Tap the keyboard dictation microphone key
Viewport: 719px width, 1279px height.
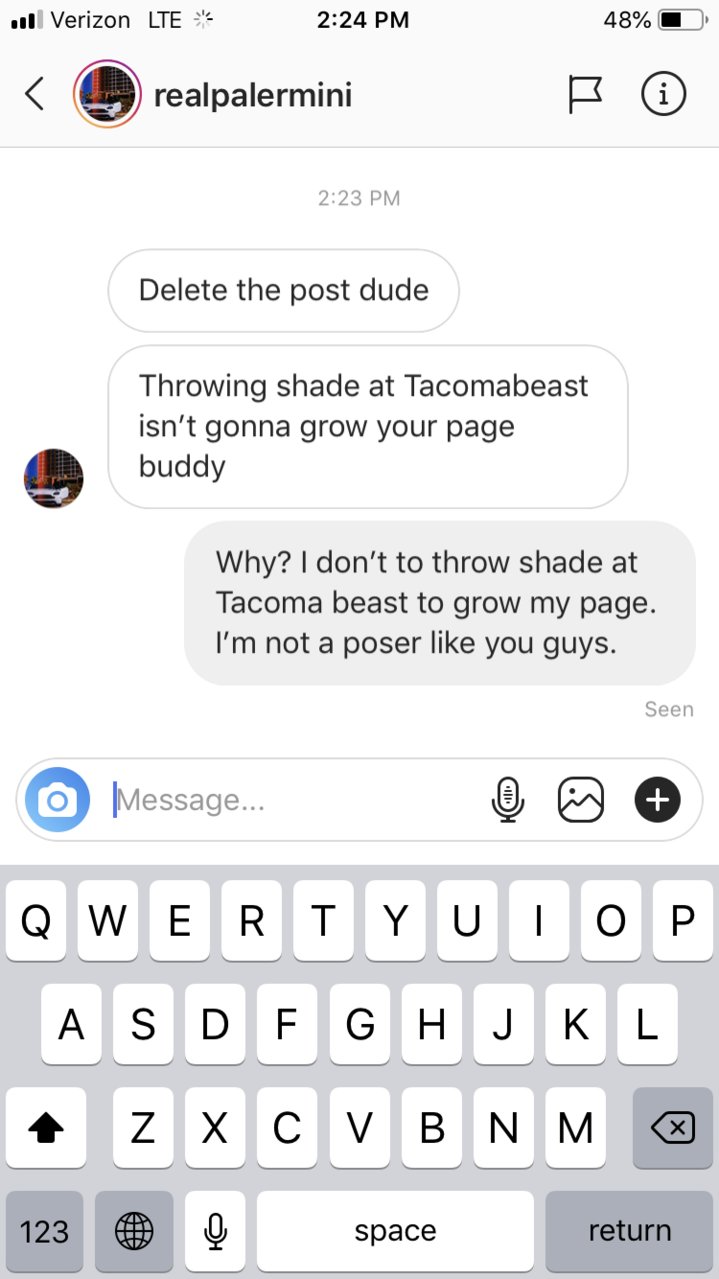point(215,1231)
